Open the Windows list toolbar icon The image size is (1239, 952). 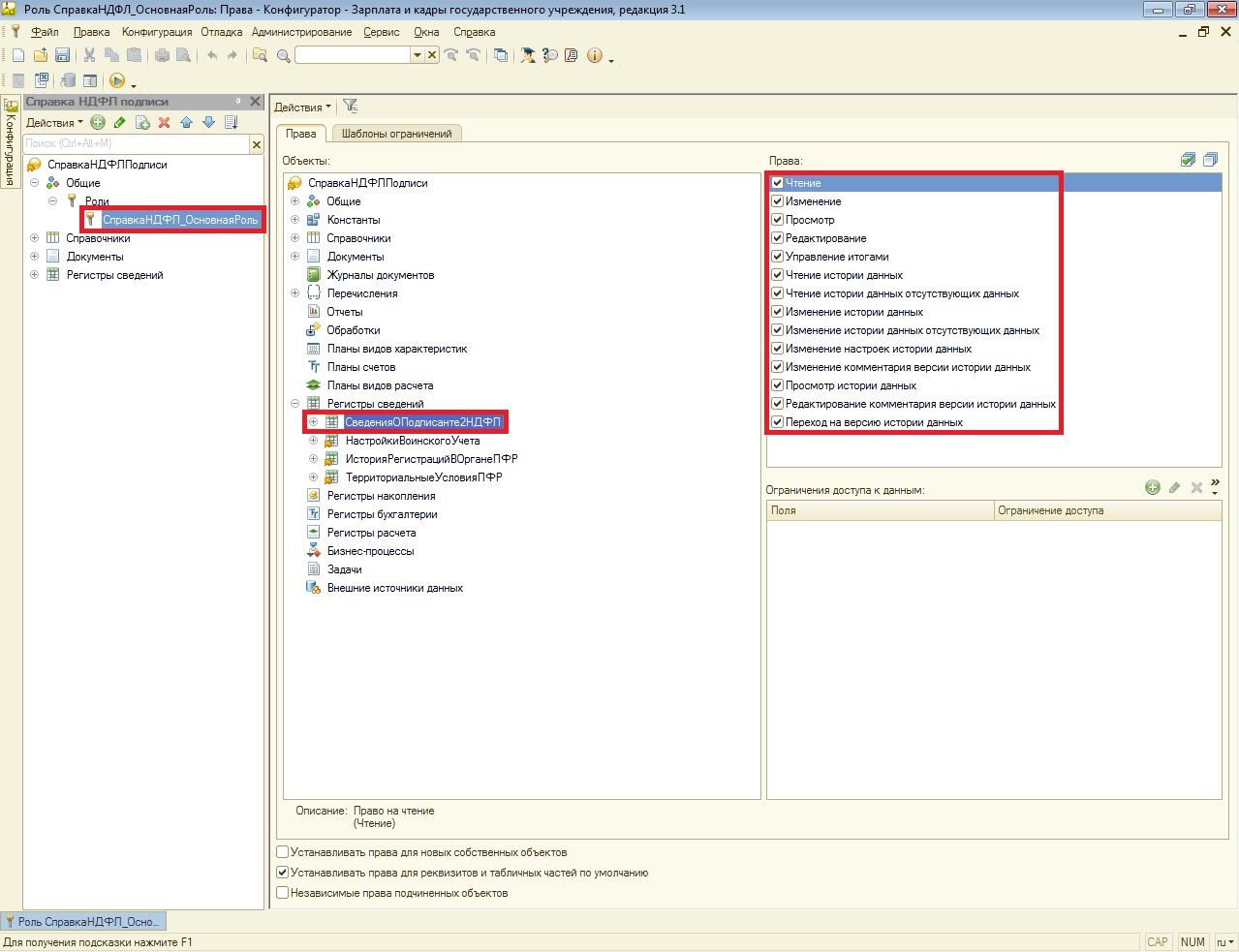pos(500,55)
